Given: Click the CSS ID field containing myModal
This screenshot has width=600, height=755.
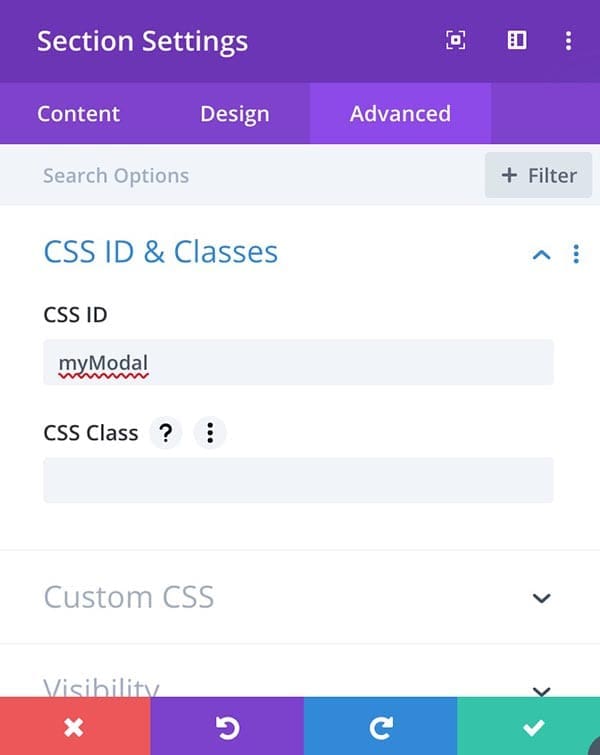Looking at the screenshot, I should point(299,363).
